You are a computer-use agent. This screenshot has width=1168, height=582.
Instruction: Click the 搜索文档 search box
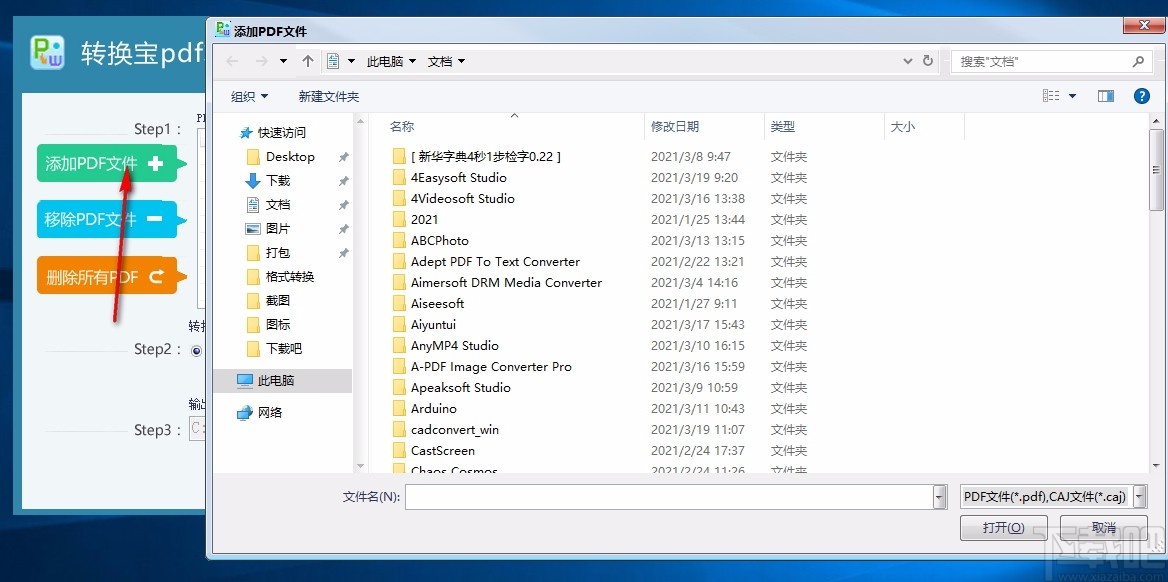(x=1040, y=61)
